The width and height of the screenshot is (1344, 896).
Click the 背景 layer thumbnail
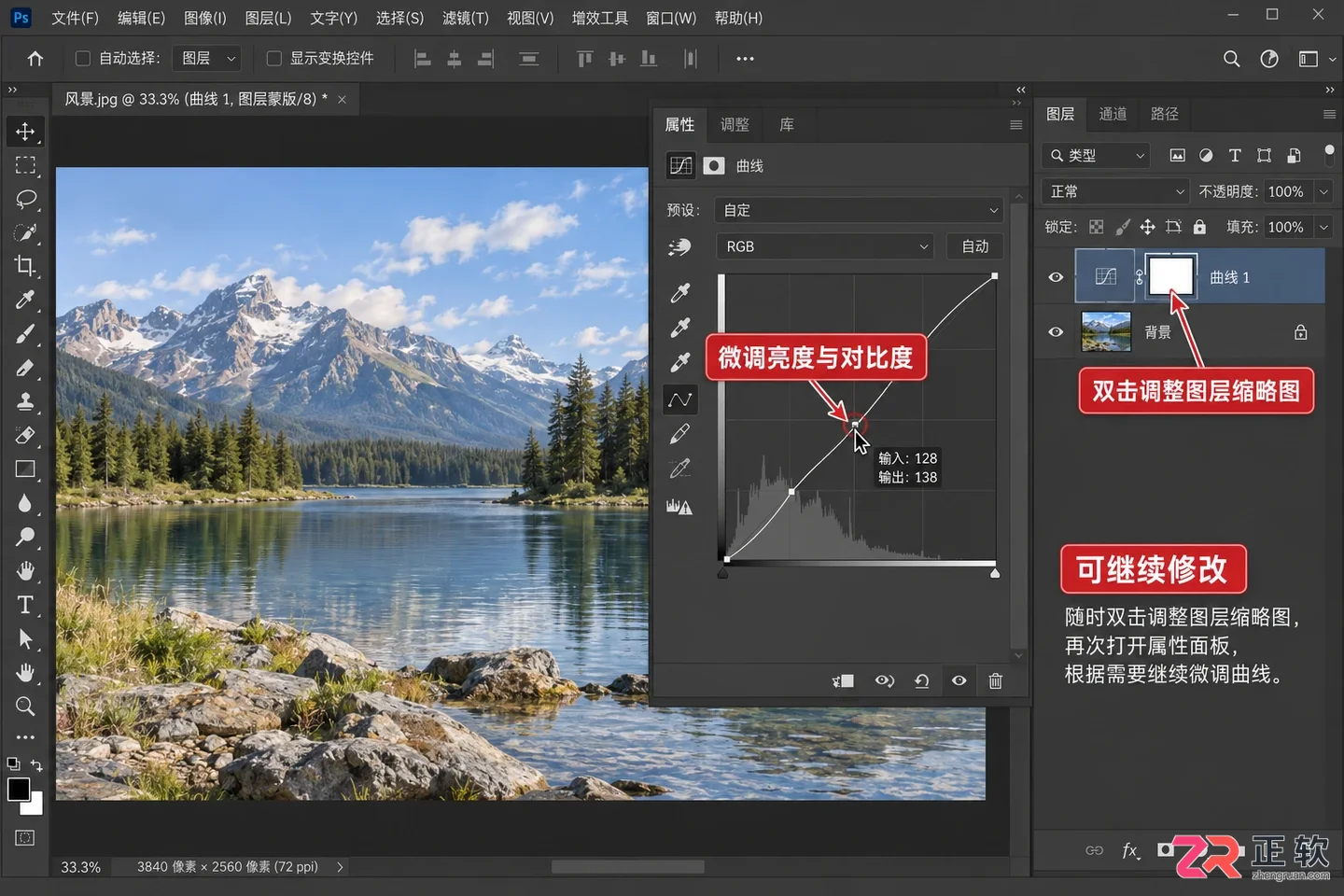[x=1106, y=332]
